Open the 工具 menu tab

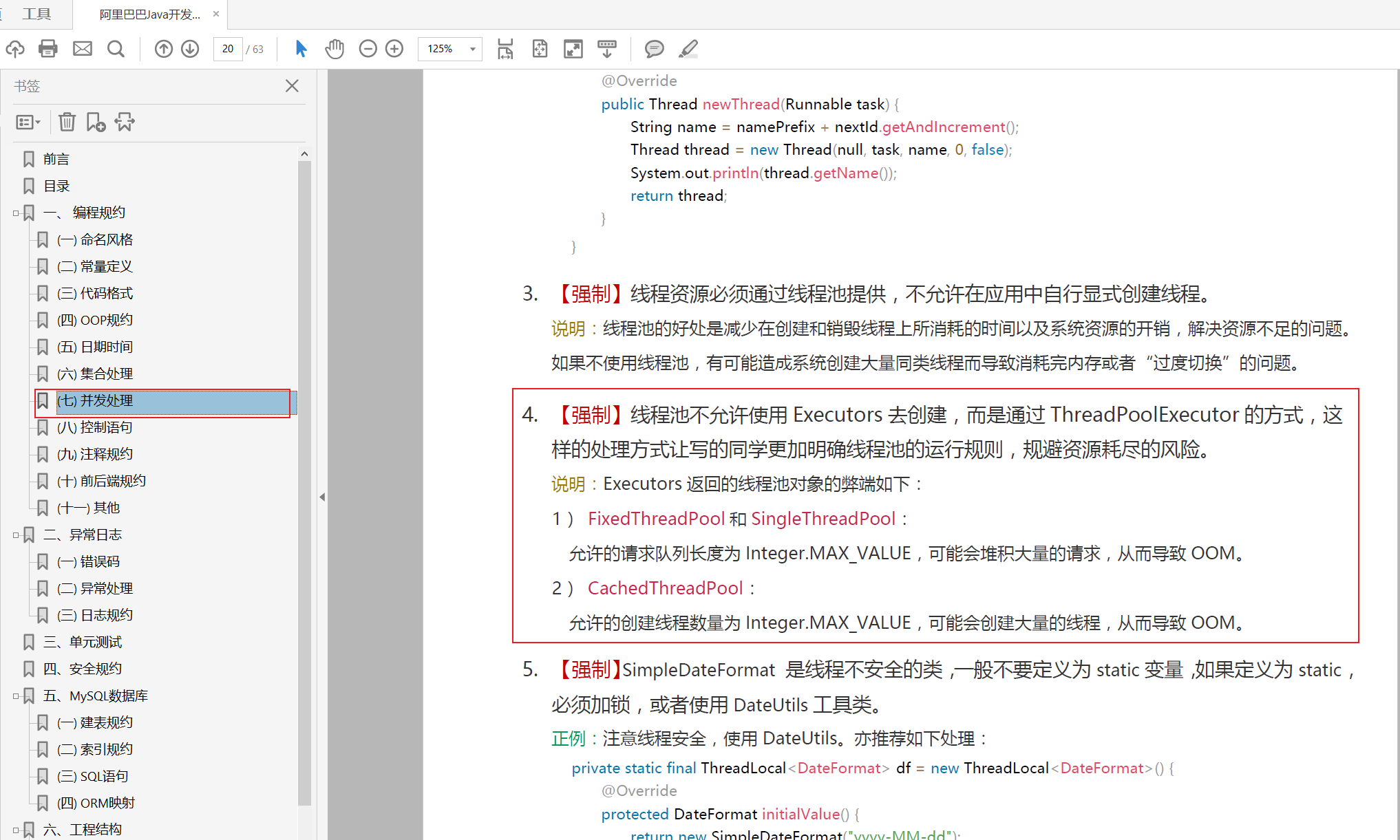36,14
